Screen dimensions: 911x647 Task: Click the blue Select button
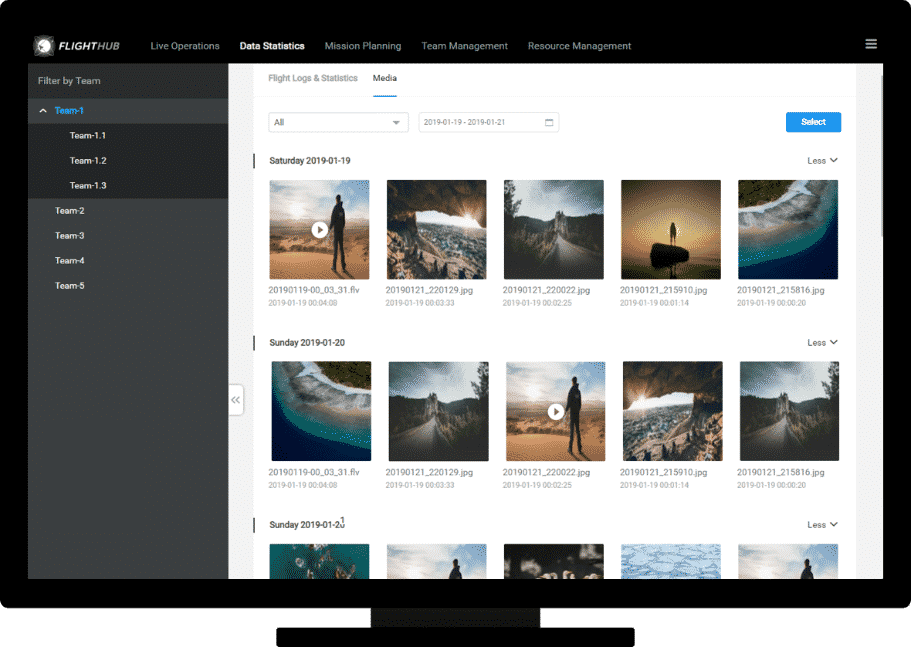click(813, 122)
